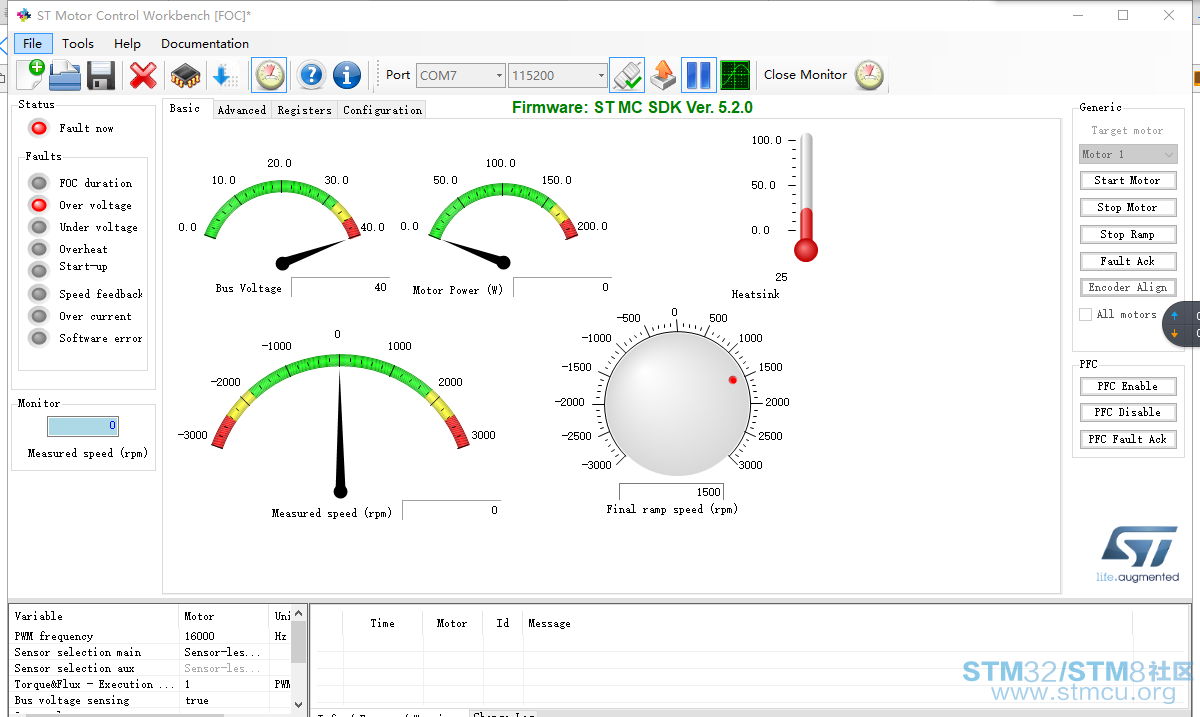Viewport: 1200px width, 717px height.
Task: Click gauge icon beside Close Monitor
Action: click(869, 75)
